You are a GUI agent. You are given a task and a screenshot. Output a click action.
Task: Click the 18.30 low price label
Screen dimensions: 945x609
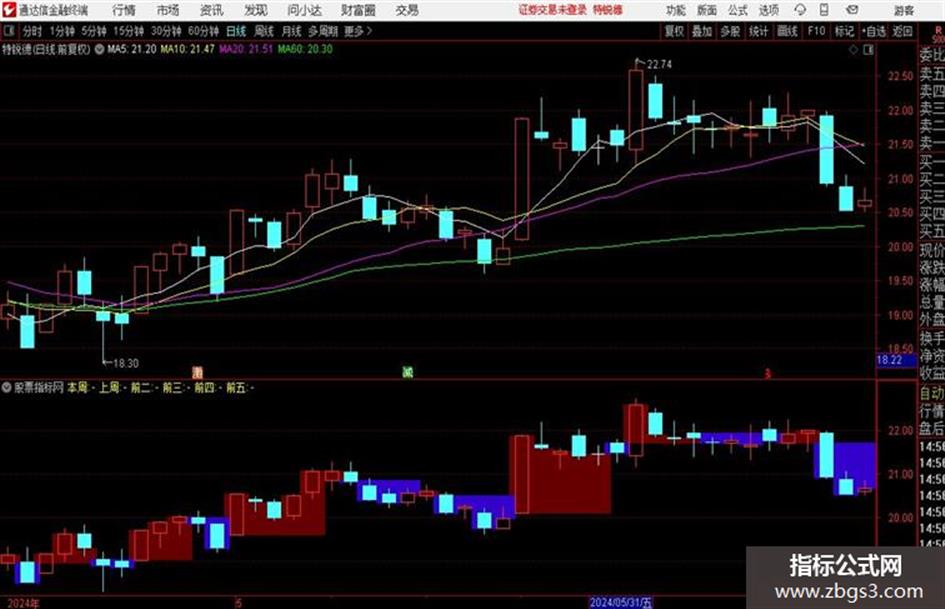coord(126,364)
